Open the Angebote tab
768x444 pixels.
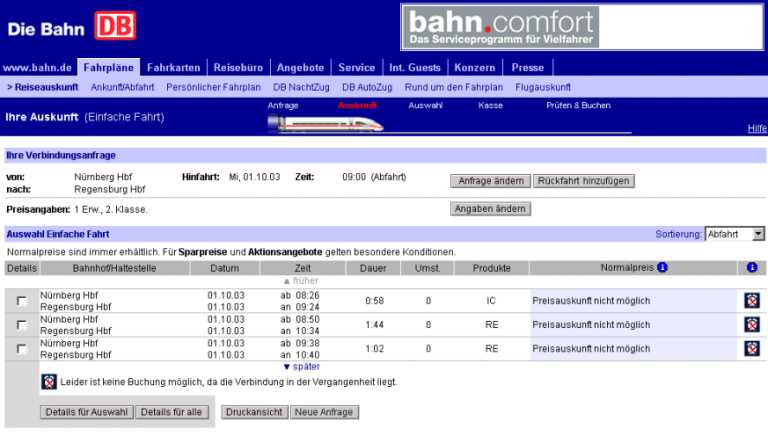pyautogui.click(x=300, y=68)
